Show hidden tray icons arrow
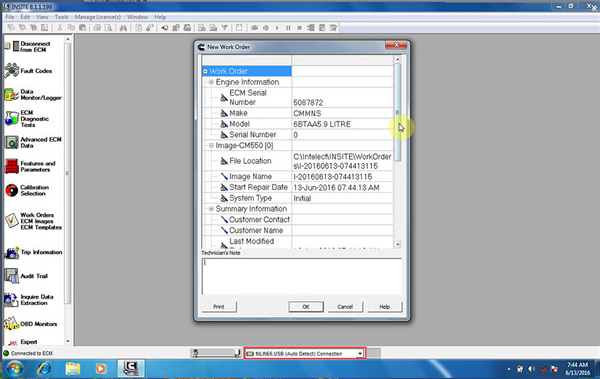This screenshot has width=600, height=379. [509, 369]
